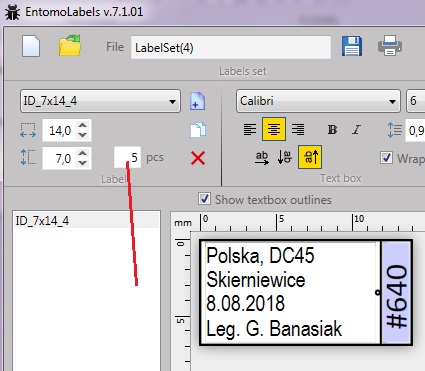This screenshot has height=371, width=425.
Task: Create a new label set document
Action: click(31, 46)
